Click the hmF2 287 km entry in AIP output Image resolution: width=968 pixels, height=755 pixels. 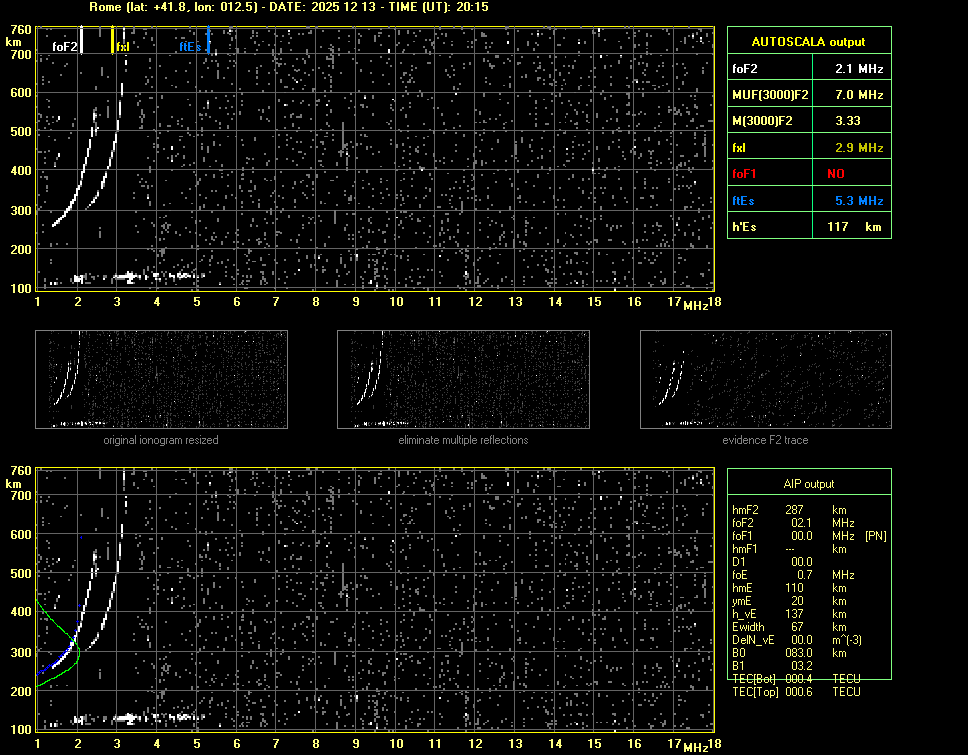pyautogui.click(x=795, y=510)
